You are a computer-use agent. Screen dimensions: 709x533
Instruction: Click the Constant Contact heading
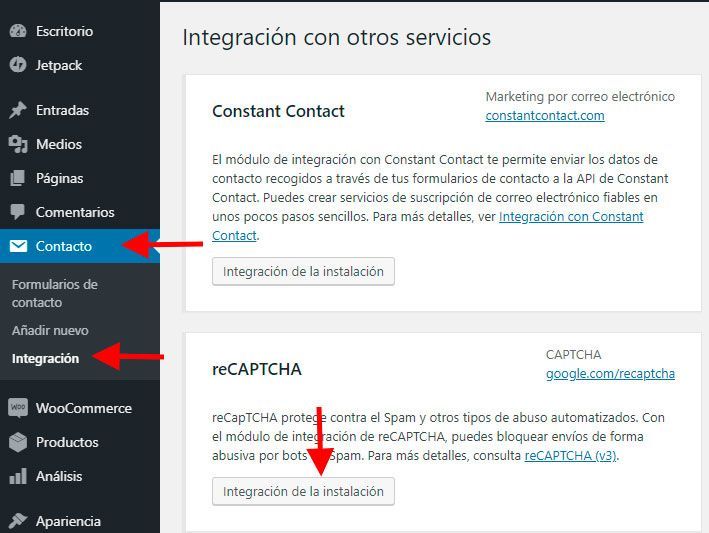279,111
